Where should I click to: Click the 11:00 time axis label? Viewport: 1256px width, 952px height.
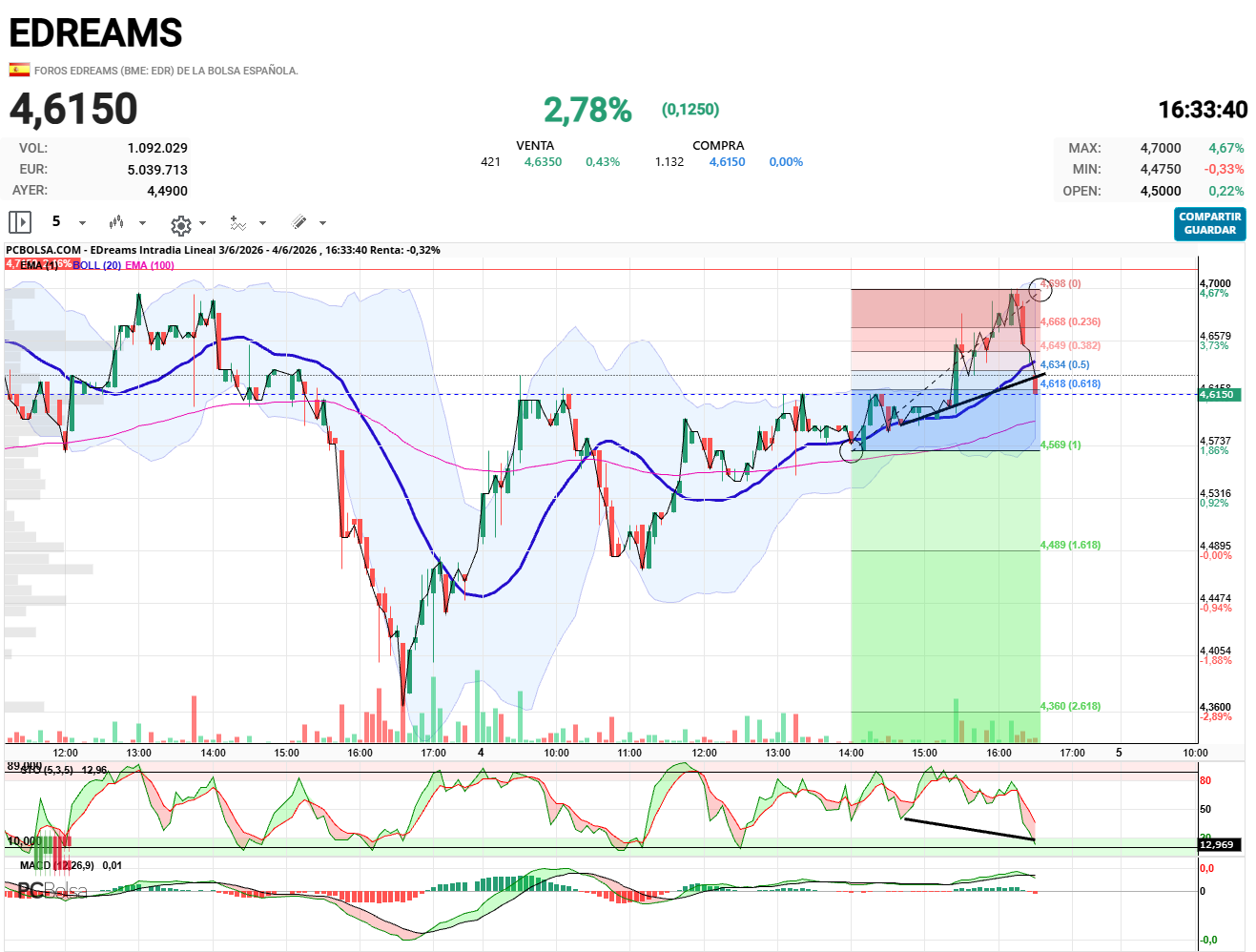[x=629, y=753]
